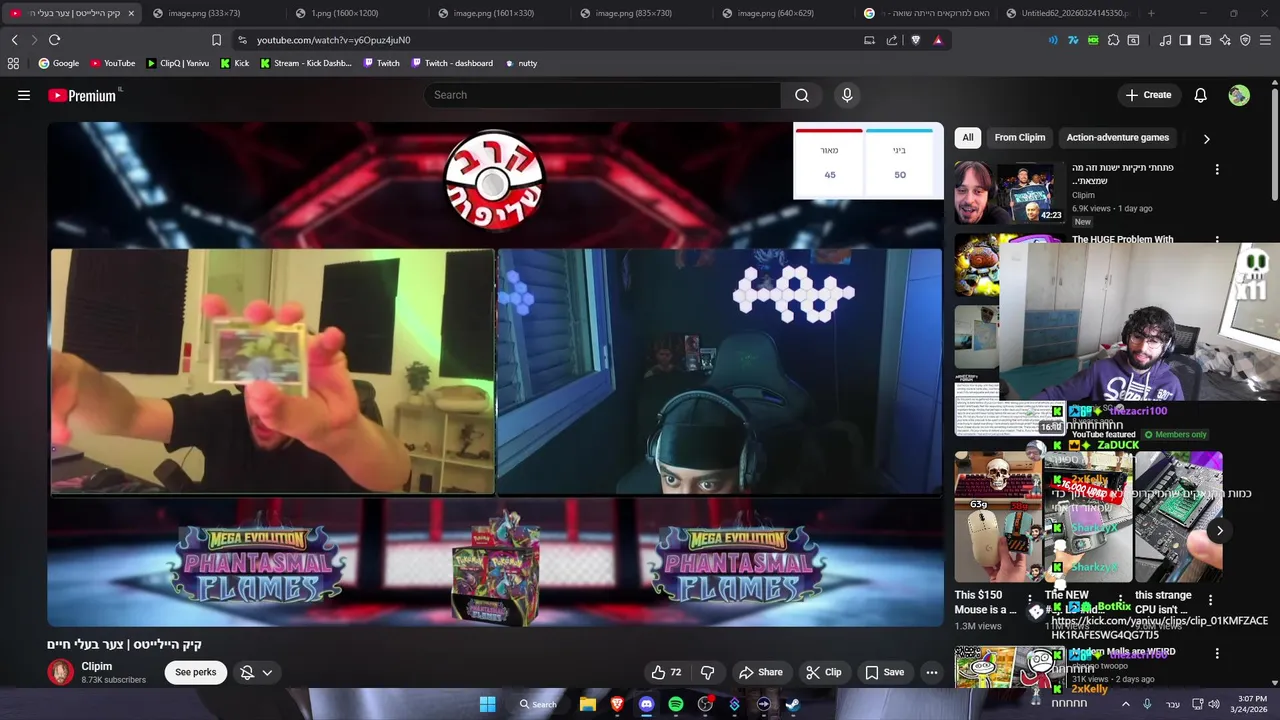Like the video with thumbs up
Image resolution: width=1280 pixels, height=720 pixels.
coord(666,672)
